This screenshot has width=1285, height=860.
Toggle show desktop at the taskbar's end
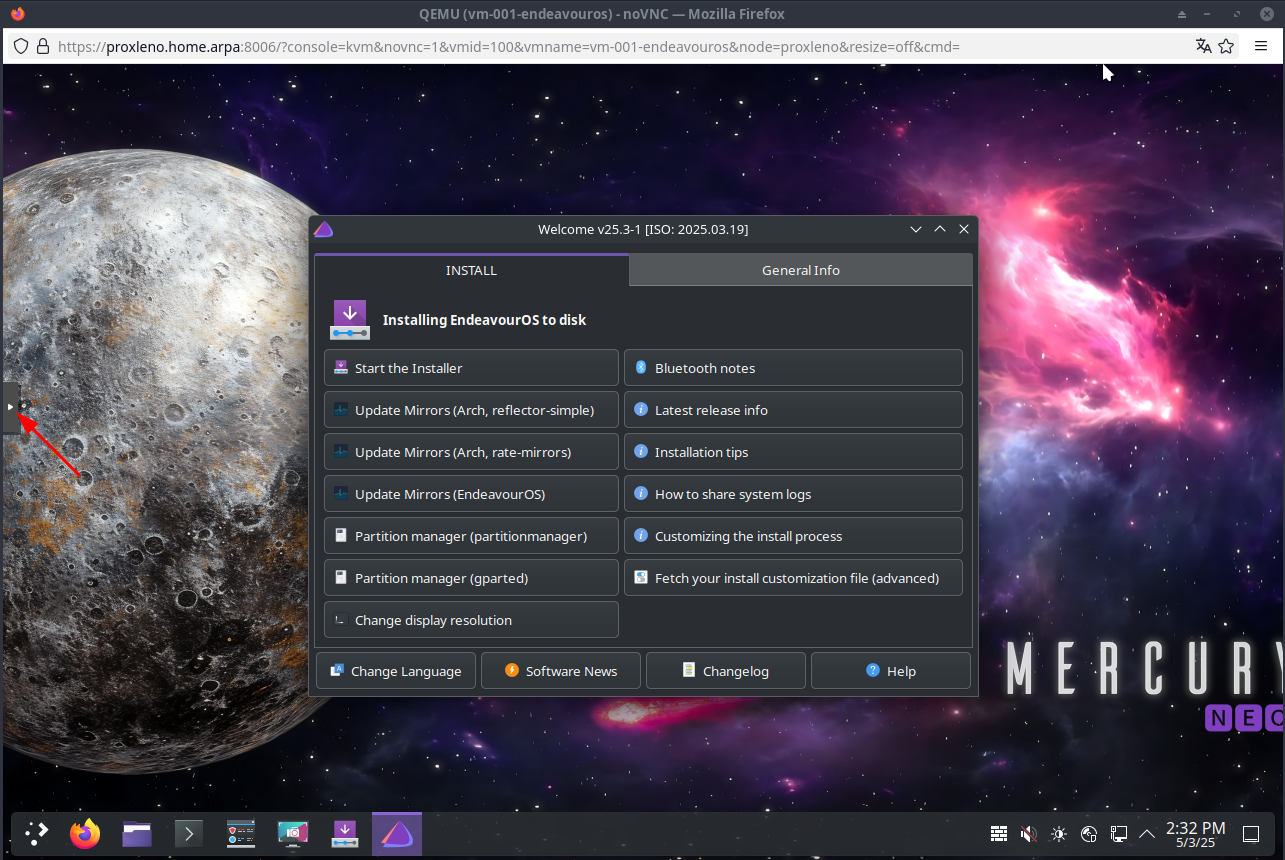coord(1251,834)
